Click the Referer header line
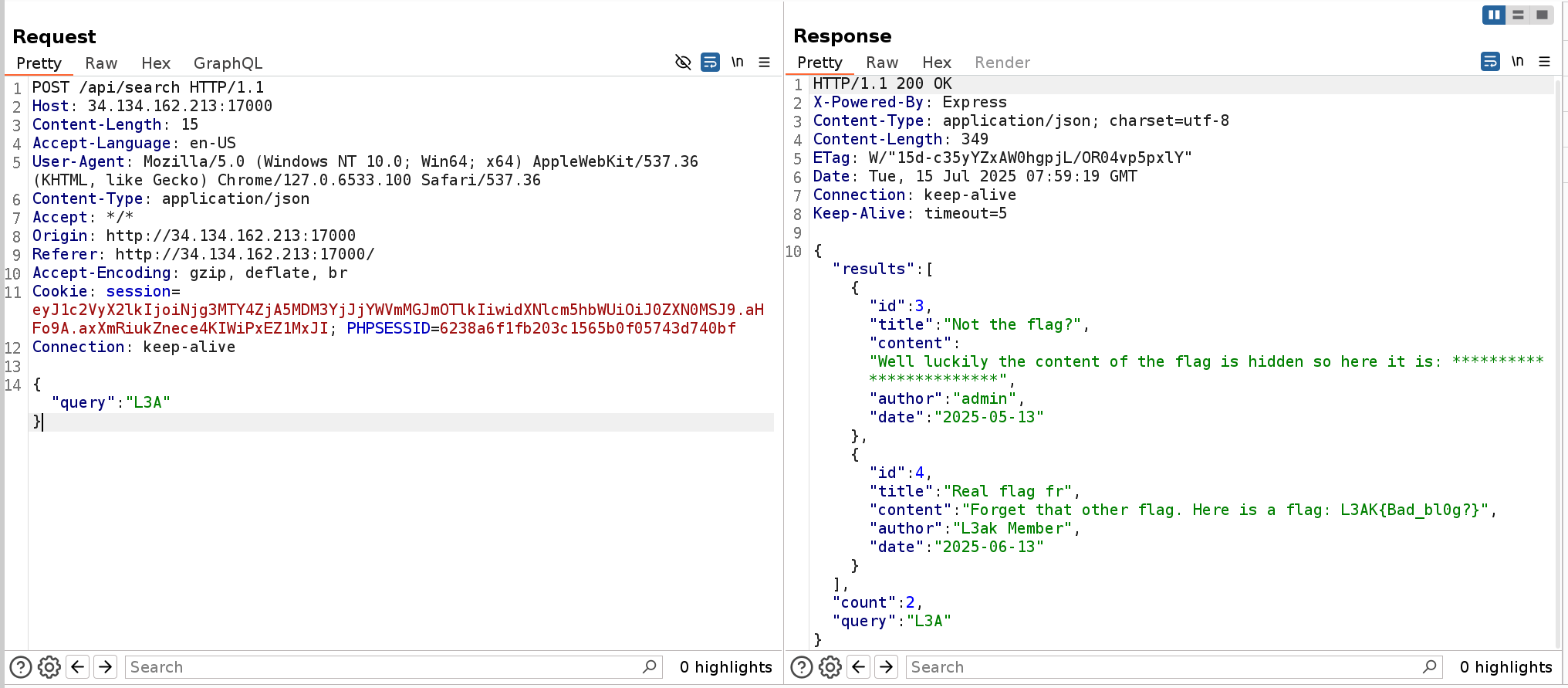The height and width of the screenshot is (688, 1568). [x=203, y=254]
